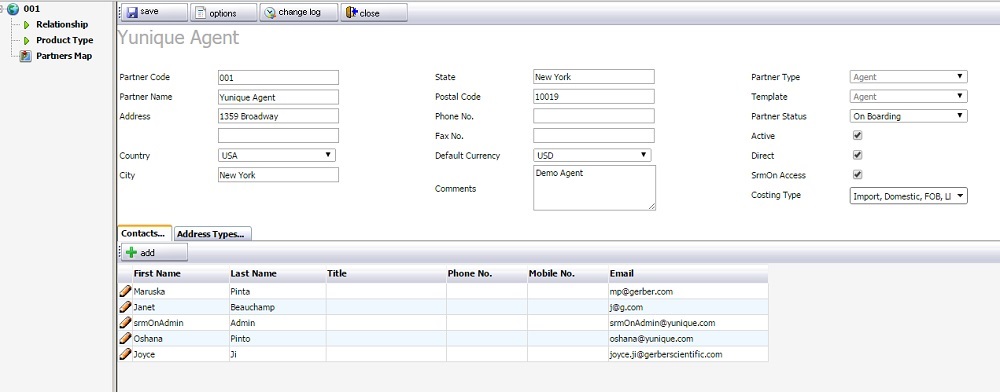Click the State field

click(594, 76)
